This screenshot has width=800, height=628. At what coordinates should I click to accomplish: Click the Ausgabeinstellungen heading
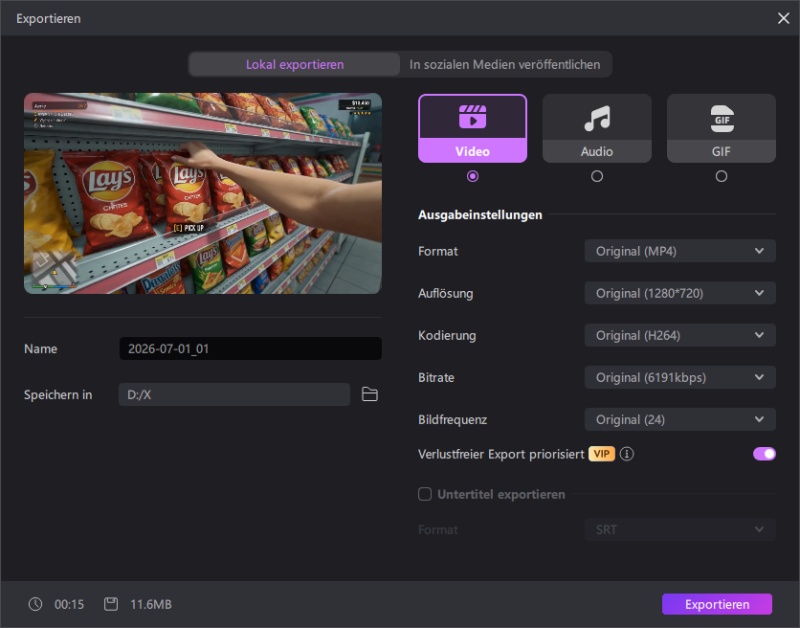pos(480,215)
